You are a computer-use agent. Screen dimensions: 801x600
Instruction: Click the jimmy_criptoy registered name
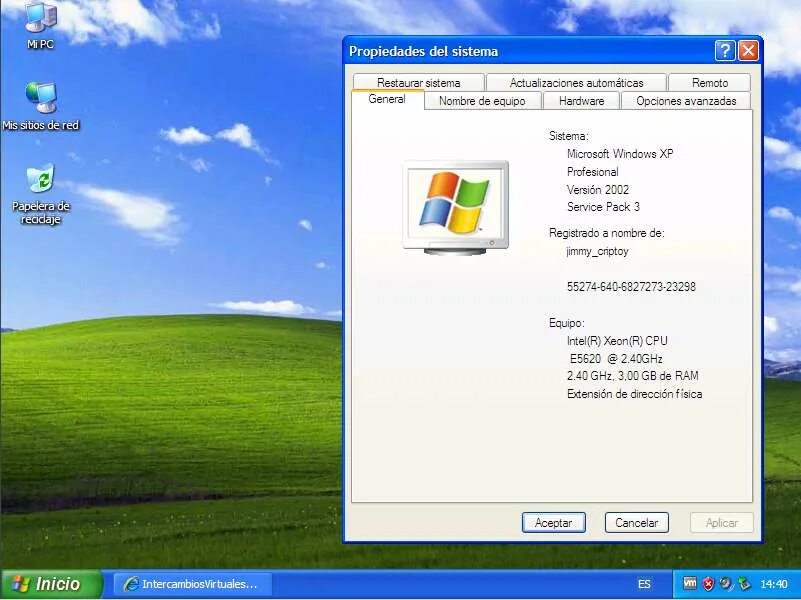pos(597,251)
